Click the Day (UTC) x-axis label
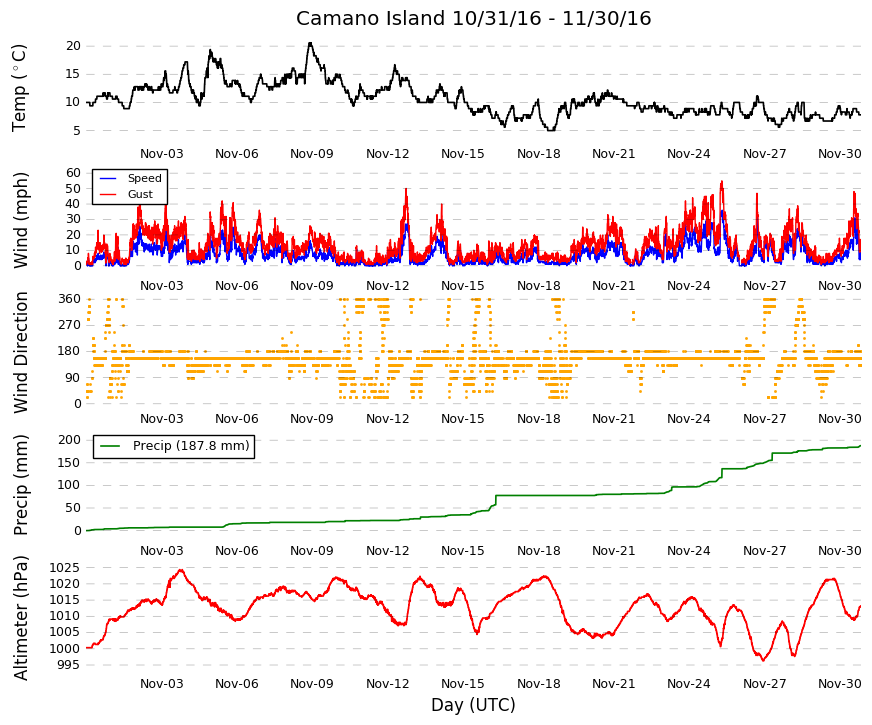Image resolution: width=872 pixels, height=725 pixels. [x=473, y=705]
